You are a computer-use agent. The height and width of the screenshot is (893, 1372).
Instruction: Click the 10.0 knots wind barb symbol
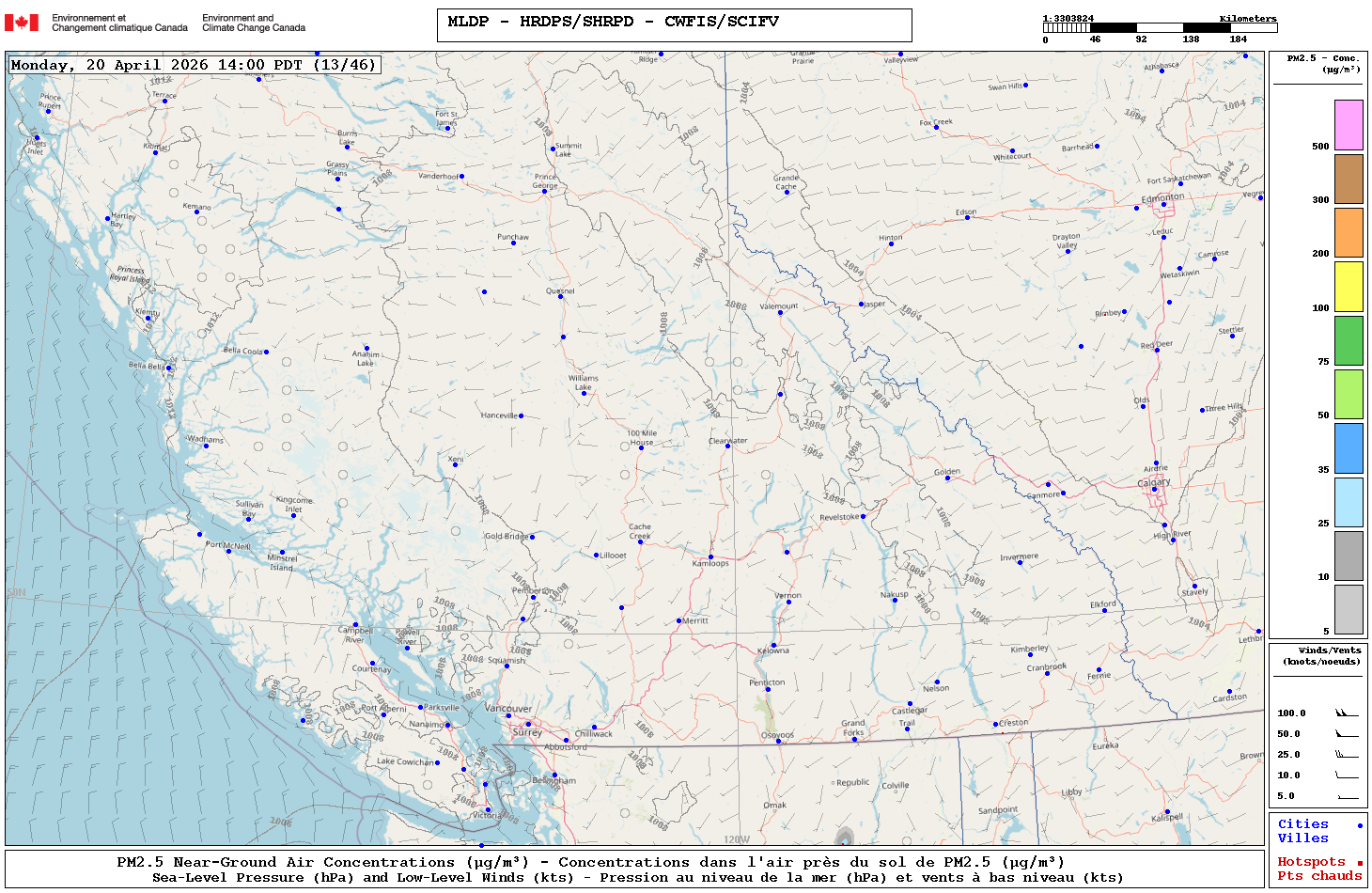coord(1346,775)
